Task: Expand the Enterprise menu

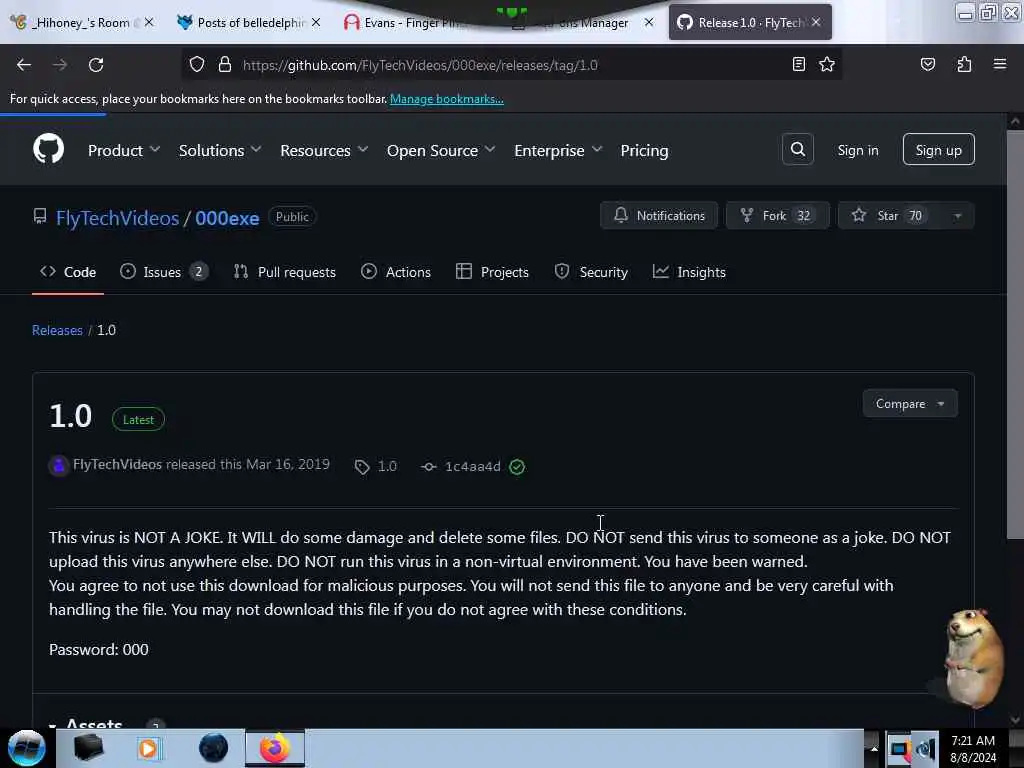Action: (x=558, y=150)
